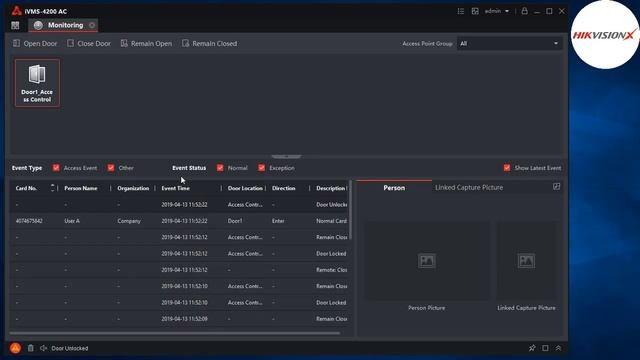Click the horizontal scrollbar below event list

point(176,333)
